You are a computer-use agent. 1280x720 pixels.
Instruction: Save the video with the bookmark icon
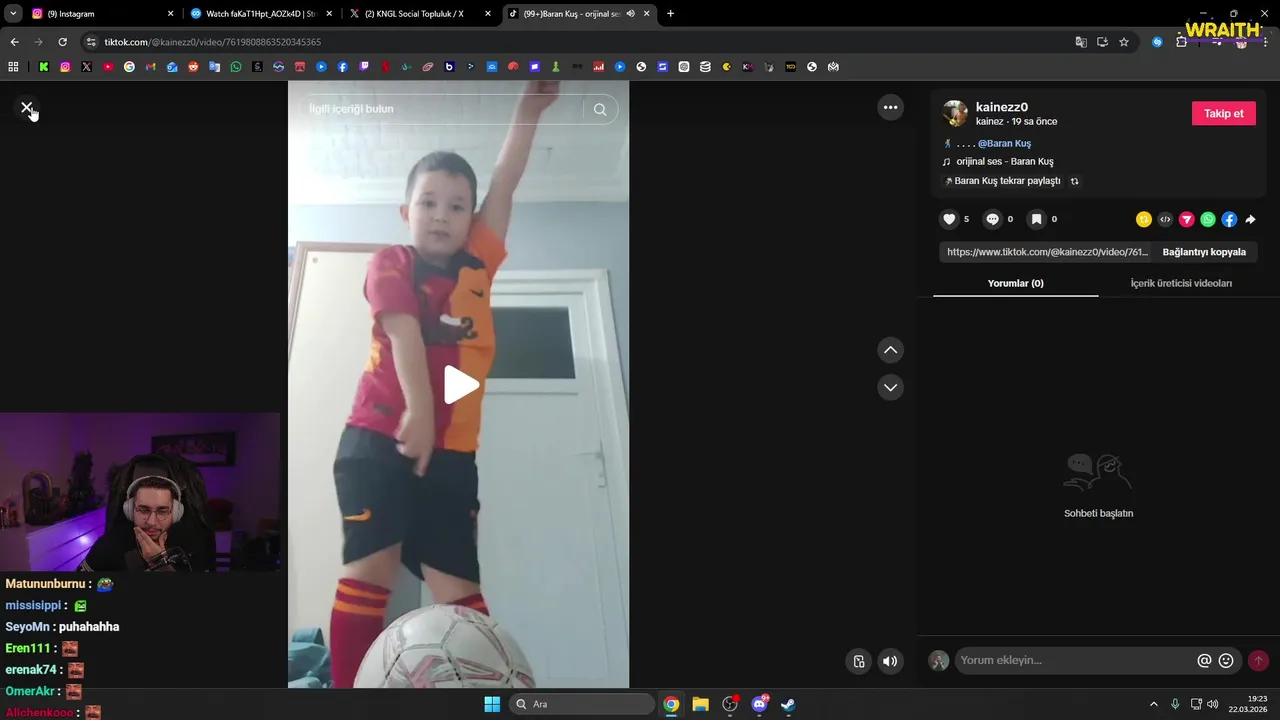[x=1036, y=219]
